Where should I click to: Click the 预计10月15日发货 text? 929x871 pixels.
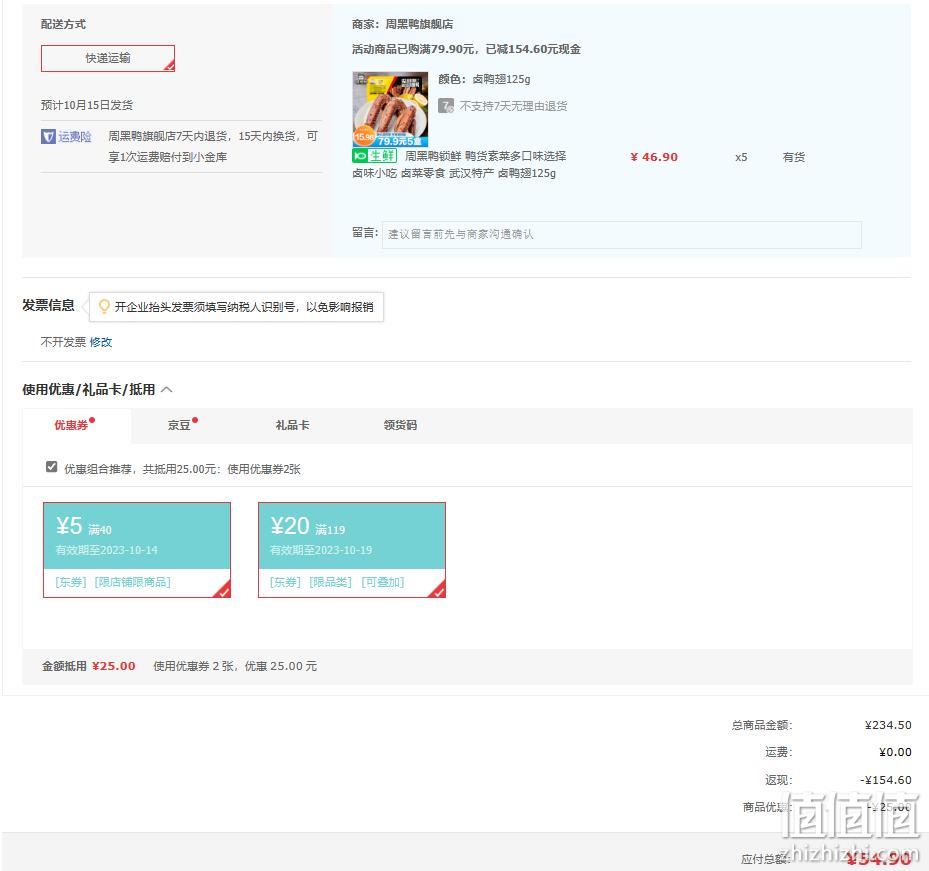pyautogui.click(x=87, y=105)
